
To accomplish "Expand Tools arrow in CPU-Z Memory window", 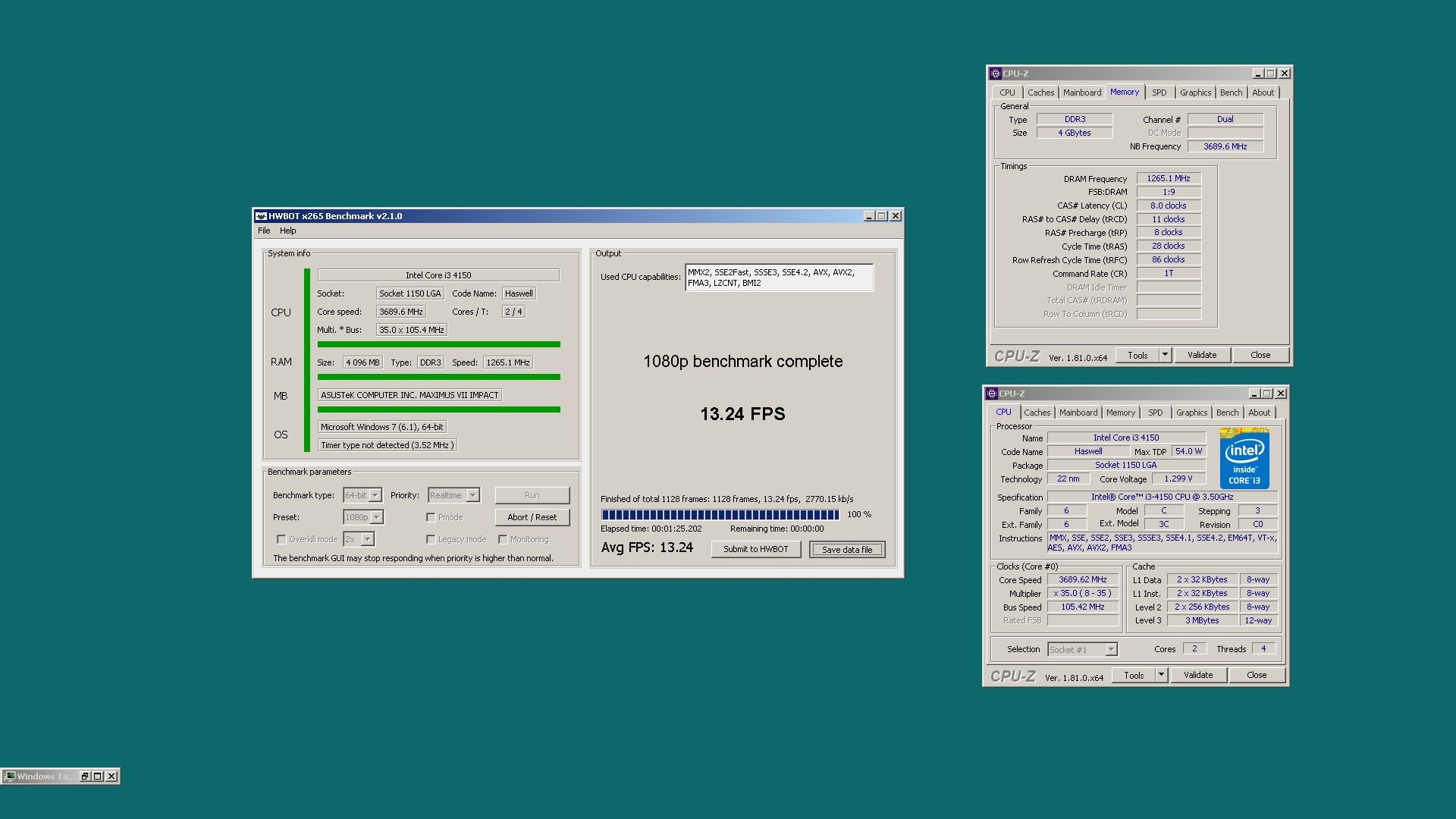I will point(1166,355).
